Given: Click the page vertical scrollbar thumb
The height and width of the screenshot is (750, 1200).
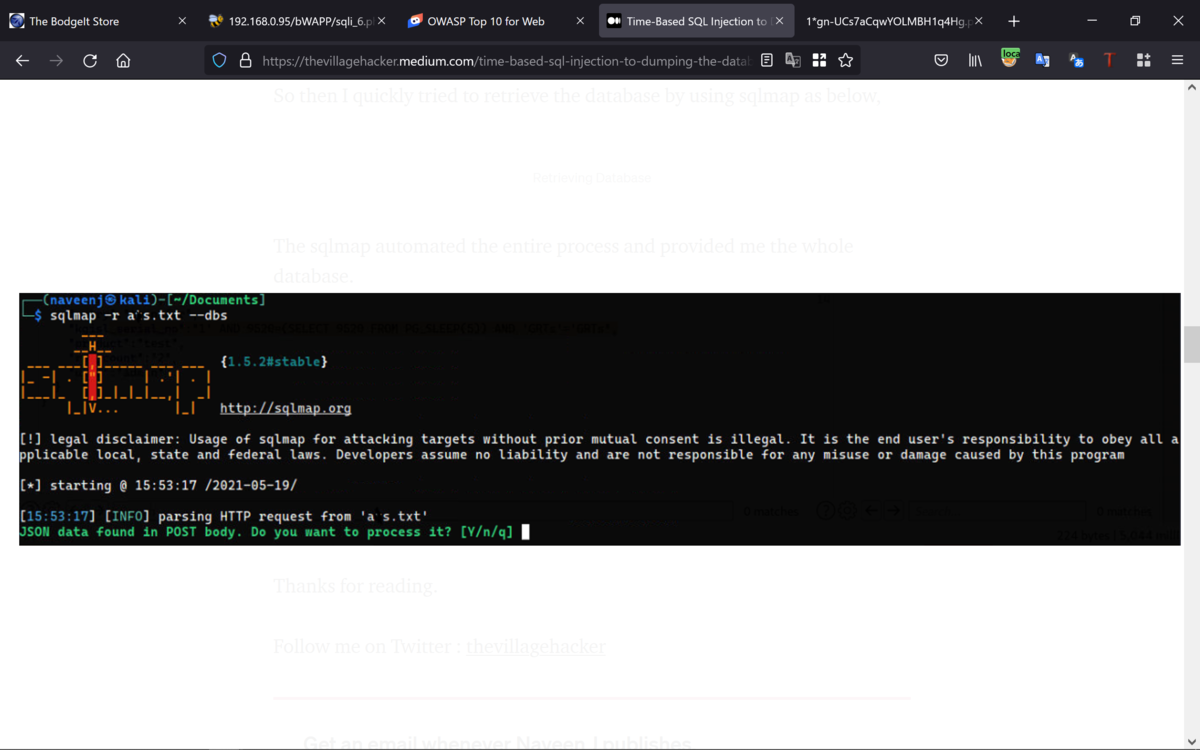Looking at the screenshot, I should coord(1191,344).
